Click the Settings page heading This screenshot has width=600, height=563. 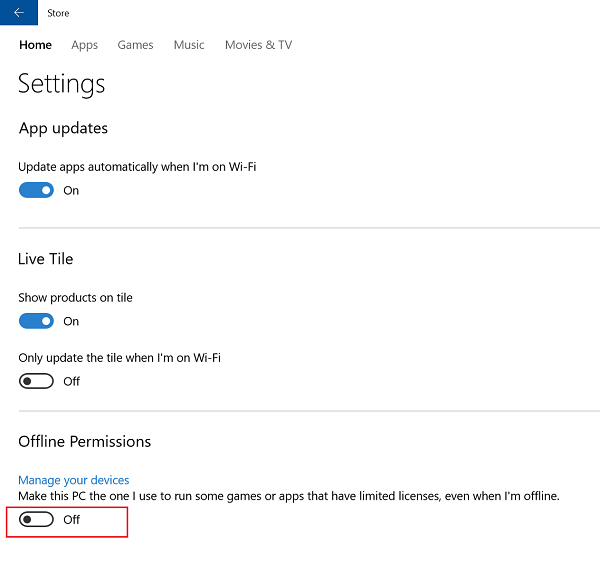[x=62, y=84]
